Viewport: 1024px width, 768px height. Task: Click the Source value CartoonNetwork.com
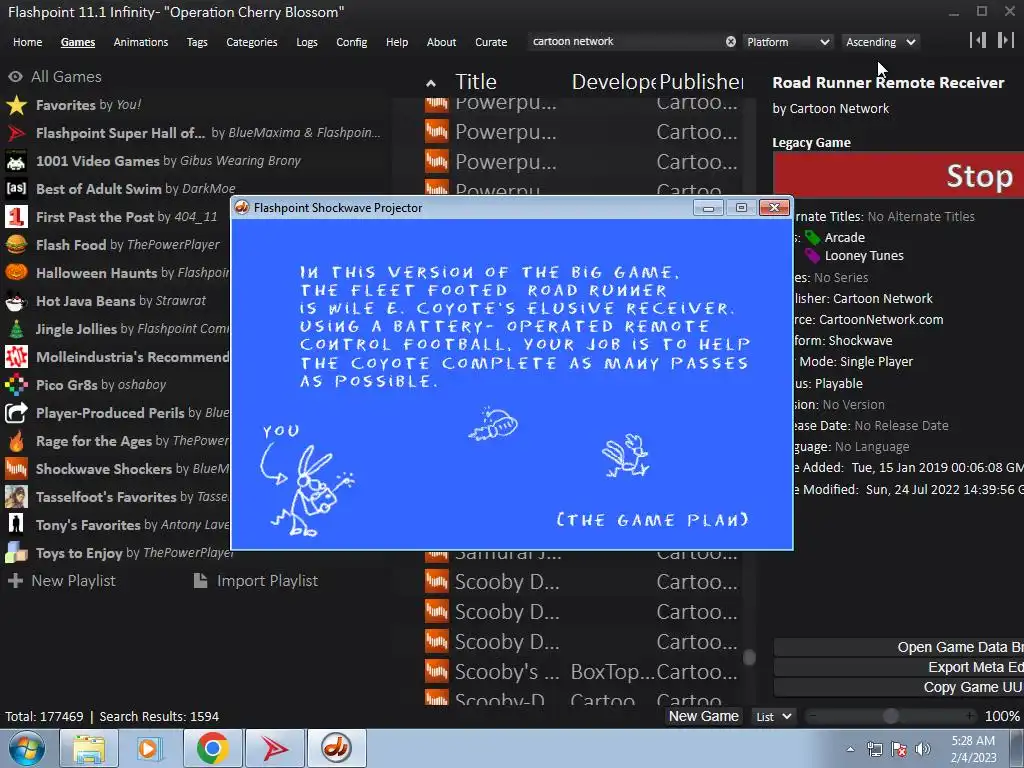click(881, 319)
